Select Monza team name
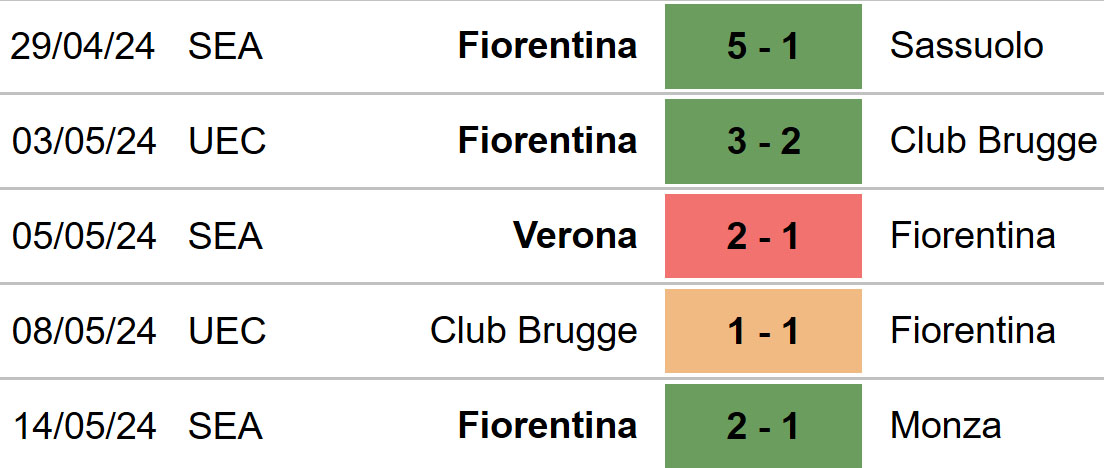Screen dimensions: 1104x468 [x=945, y=425]
